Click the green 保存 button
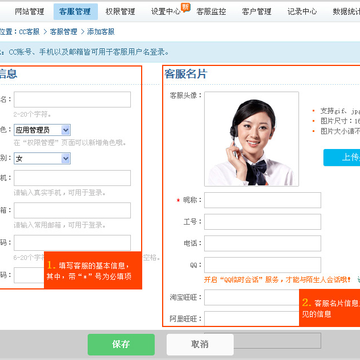 121,345
